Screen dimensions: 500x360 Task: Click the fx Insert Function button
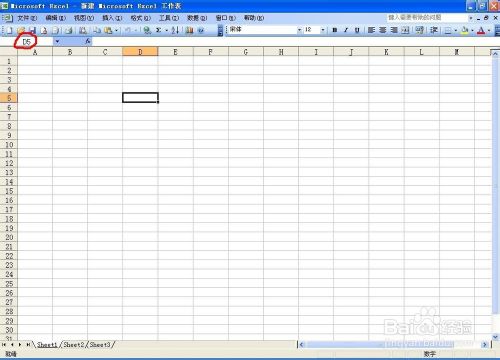(x=88, y=41)
